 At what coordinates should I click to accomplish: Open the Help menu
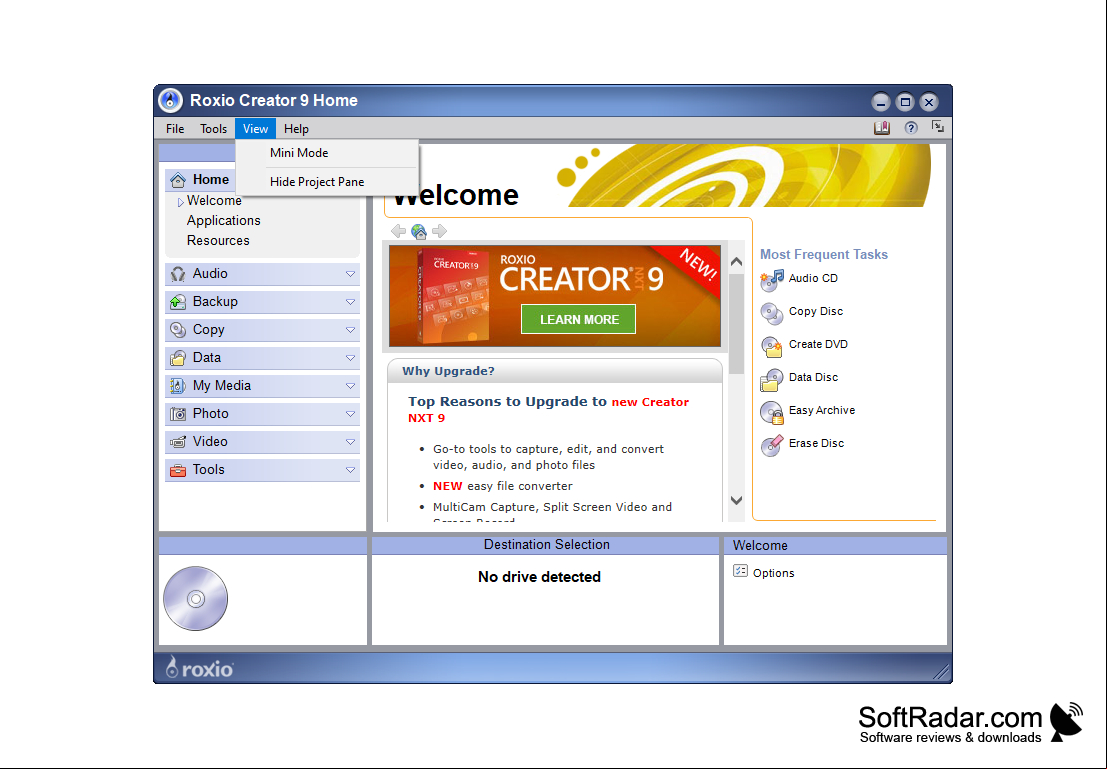coord(297,129)
